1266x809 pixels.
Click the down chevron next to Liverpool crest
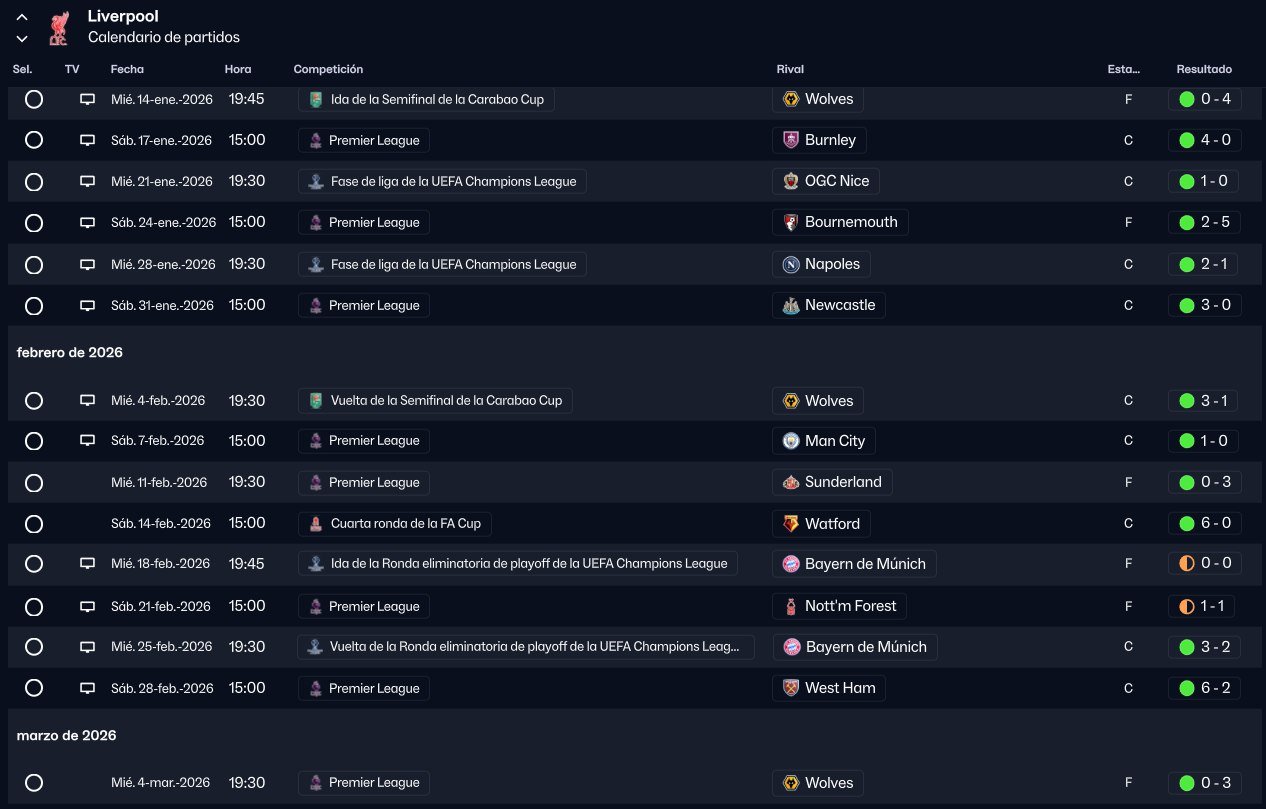pos(22,39)
